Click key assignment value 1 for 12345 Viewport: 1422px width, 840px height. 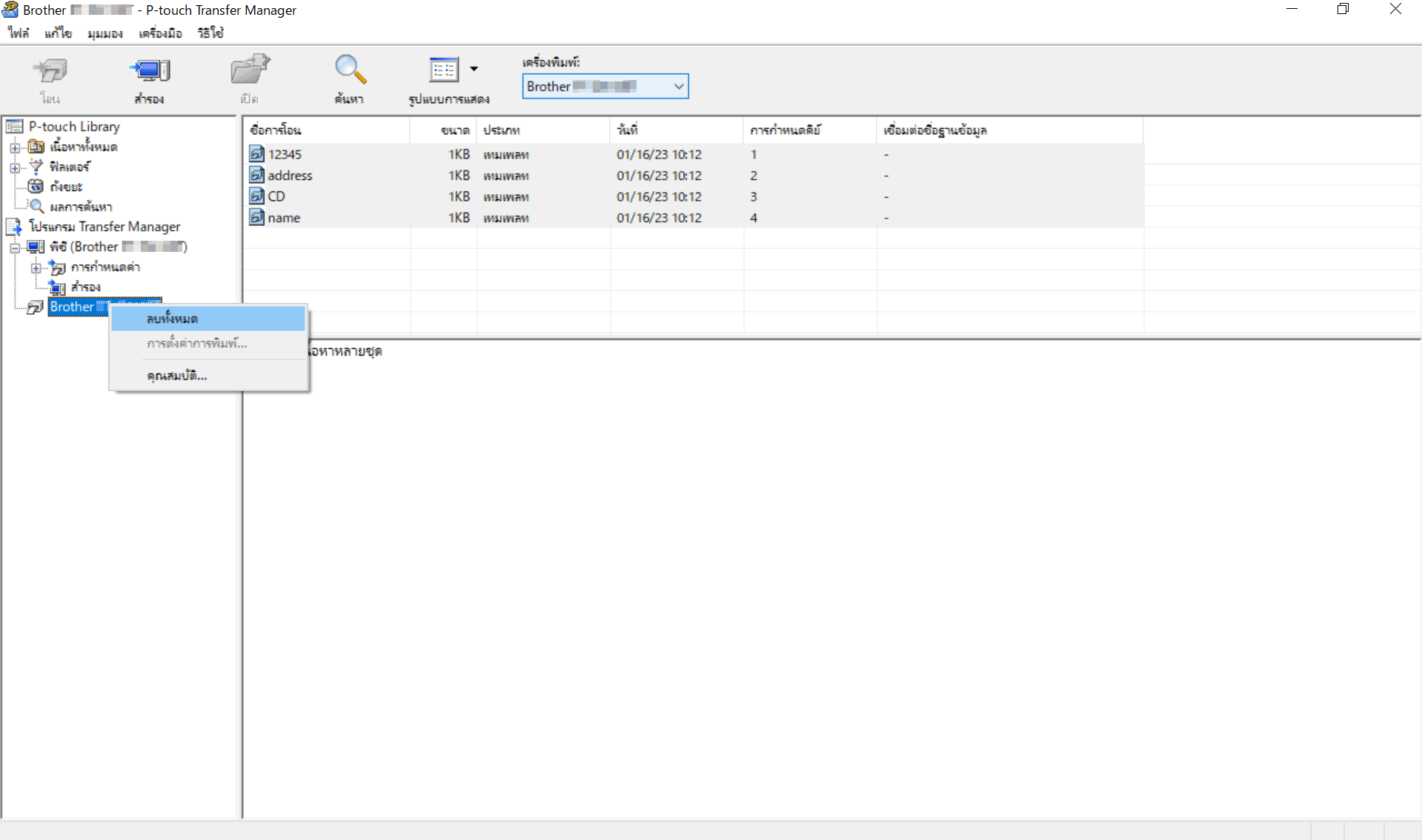(x=754, y=154)
